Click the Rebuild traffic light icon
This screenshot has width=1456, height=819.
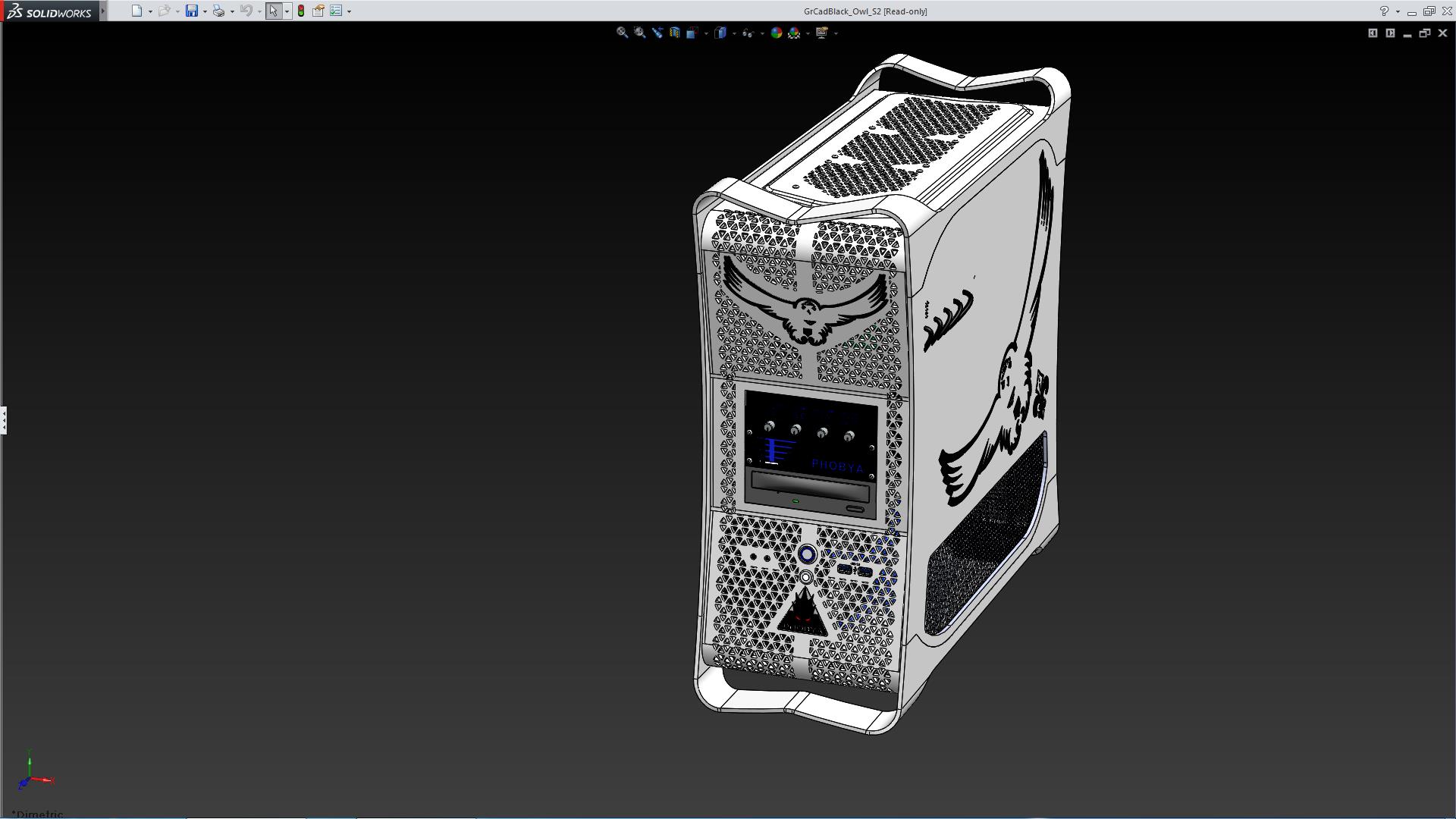pos(301,11)
